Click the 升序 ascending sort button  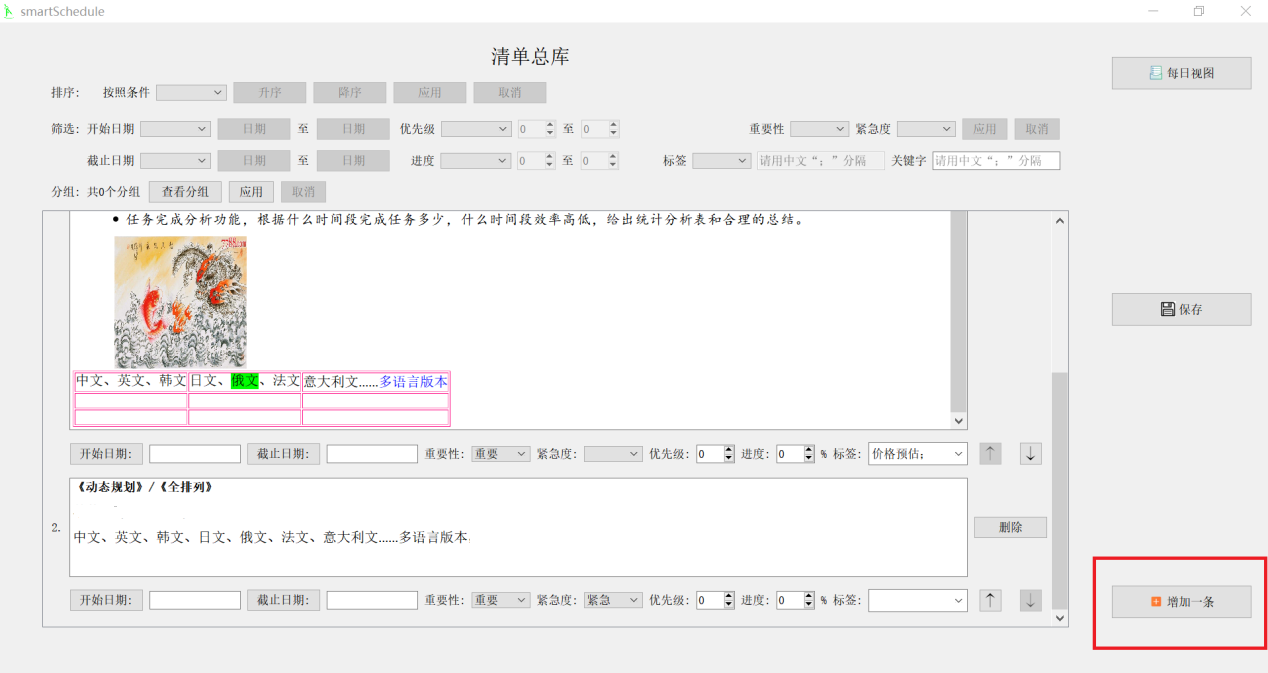tap(269, 92)
